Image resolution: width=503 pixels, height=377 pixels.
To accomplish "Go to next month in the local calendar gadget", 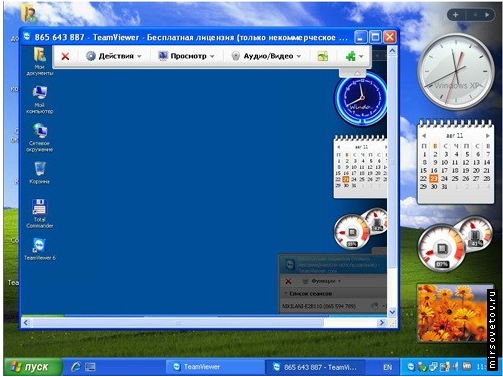I will (x=488, y=136).
